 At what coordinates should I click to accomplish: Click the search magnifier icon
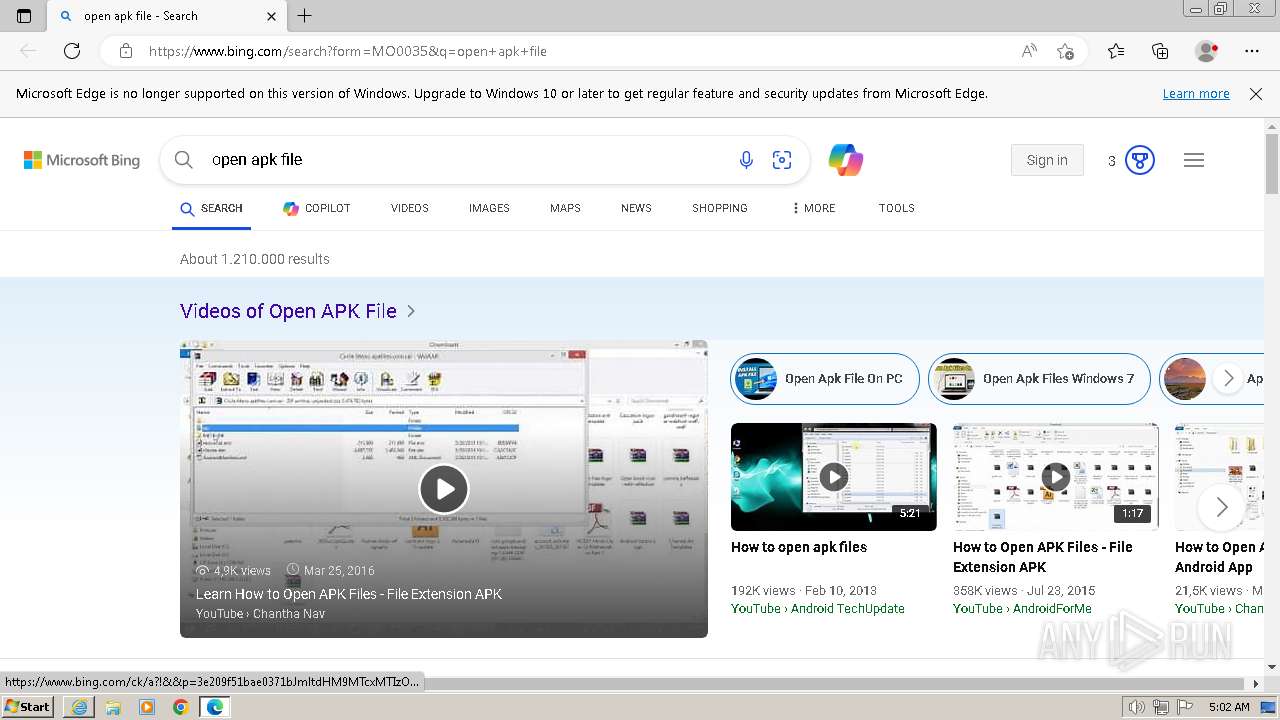(x=183, y=160)
